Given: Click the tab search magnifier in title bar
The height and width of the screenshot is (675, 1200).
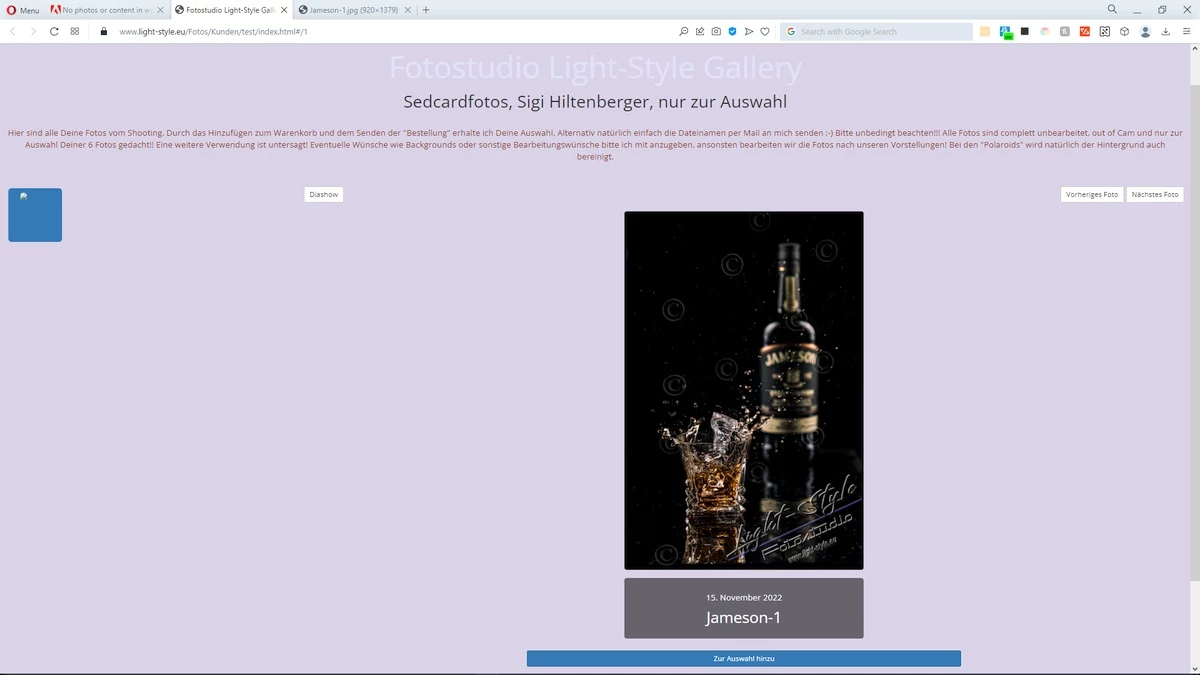Looking at the screenshot, I should tap(1112, 9).
